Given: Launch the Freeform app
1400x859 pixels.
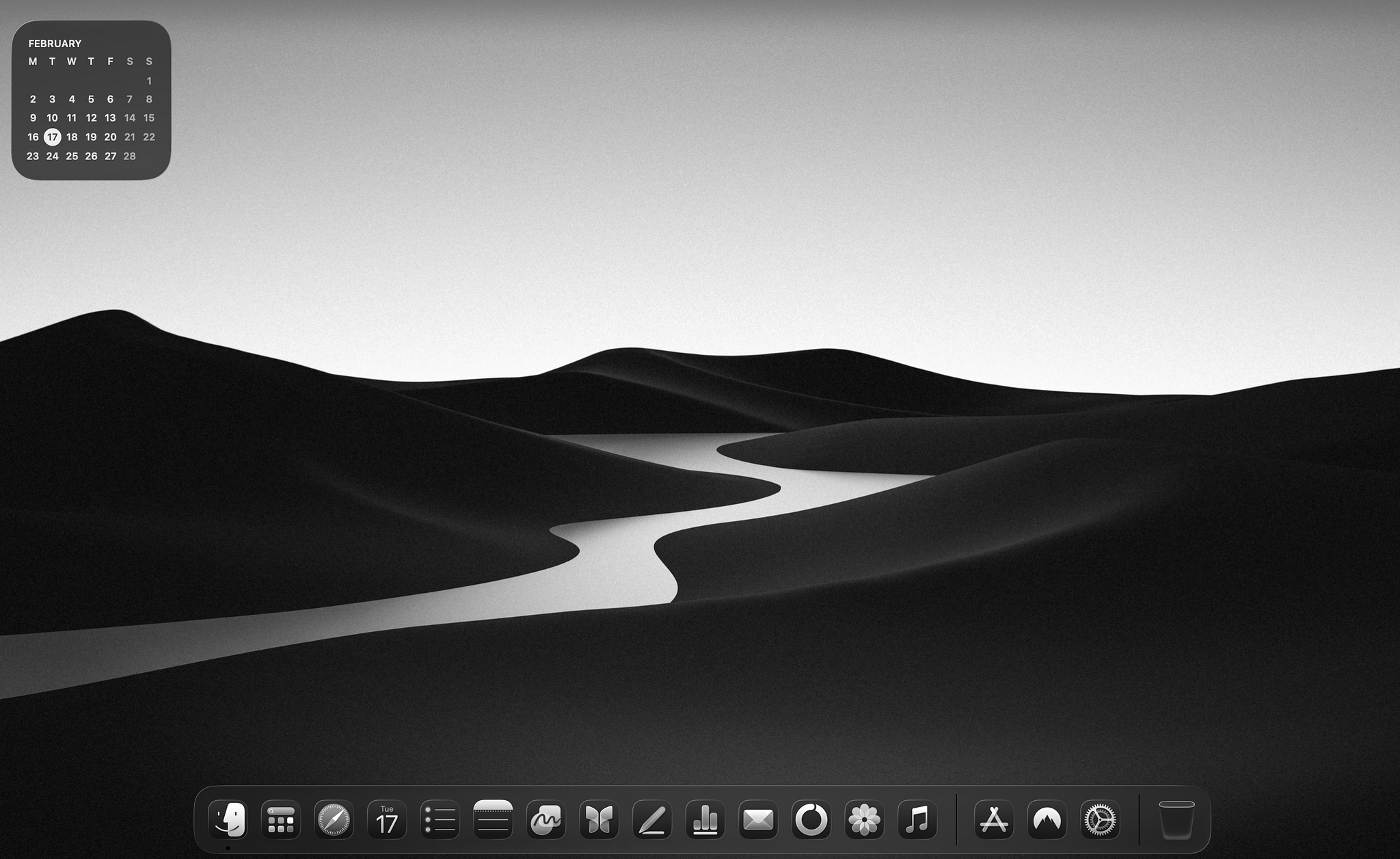Looking at the screenshot, I should [x=545, y=819].
